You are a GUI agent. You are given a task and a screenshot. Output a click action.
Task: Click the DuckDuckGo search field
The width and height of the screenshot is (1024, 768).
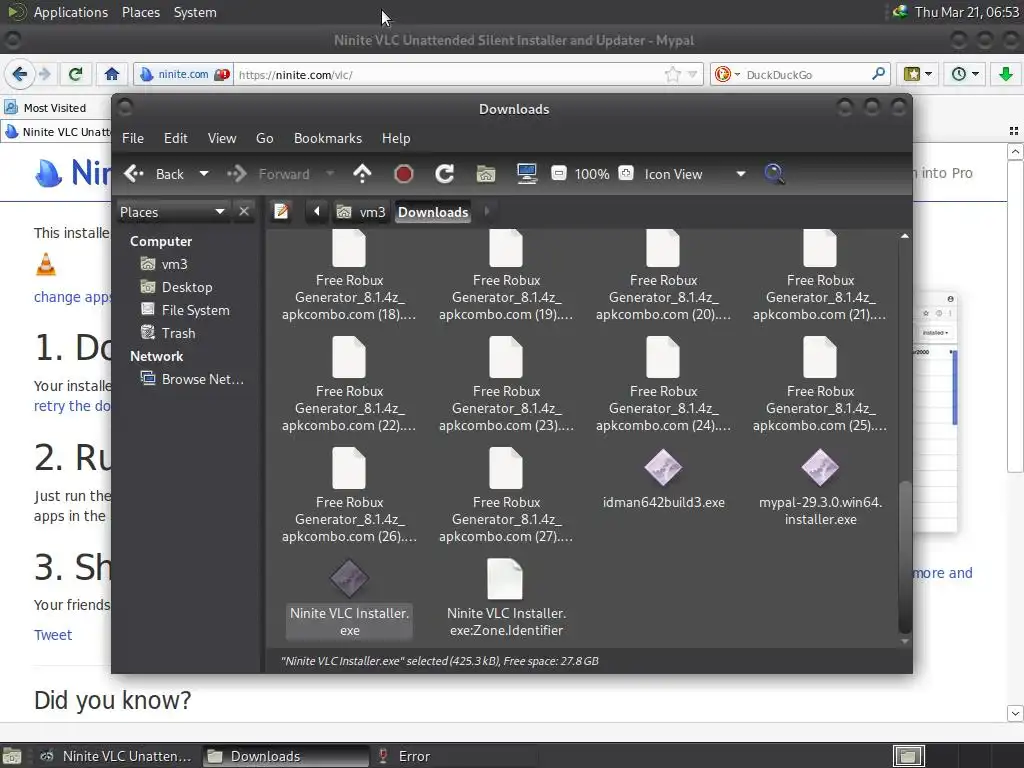point(807,74)
